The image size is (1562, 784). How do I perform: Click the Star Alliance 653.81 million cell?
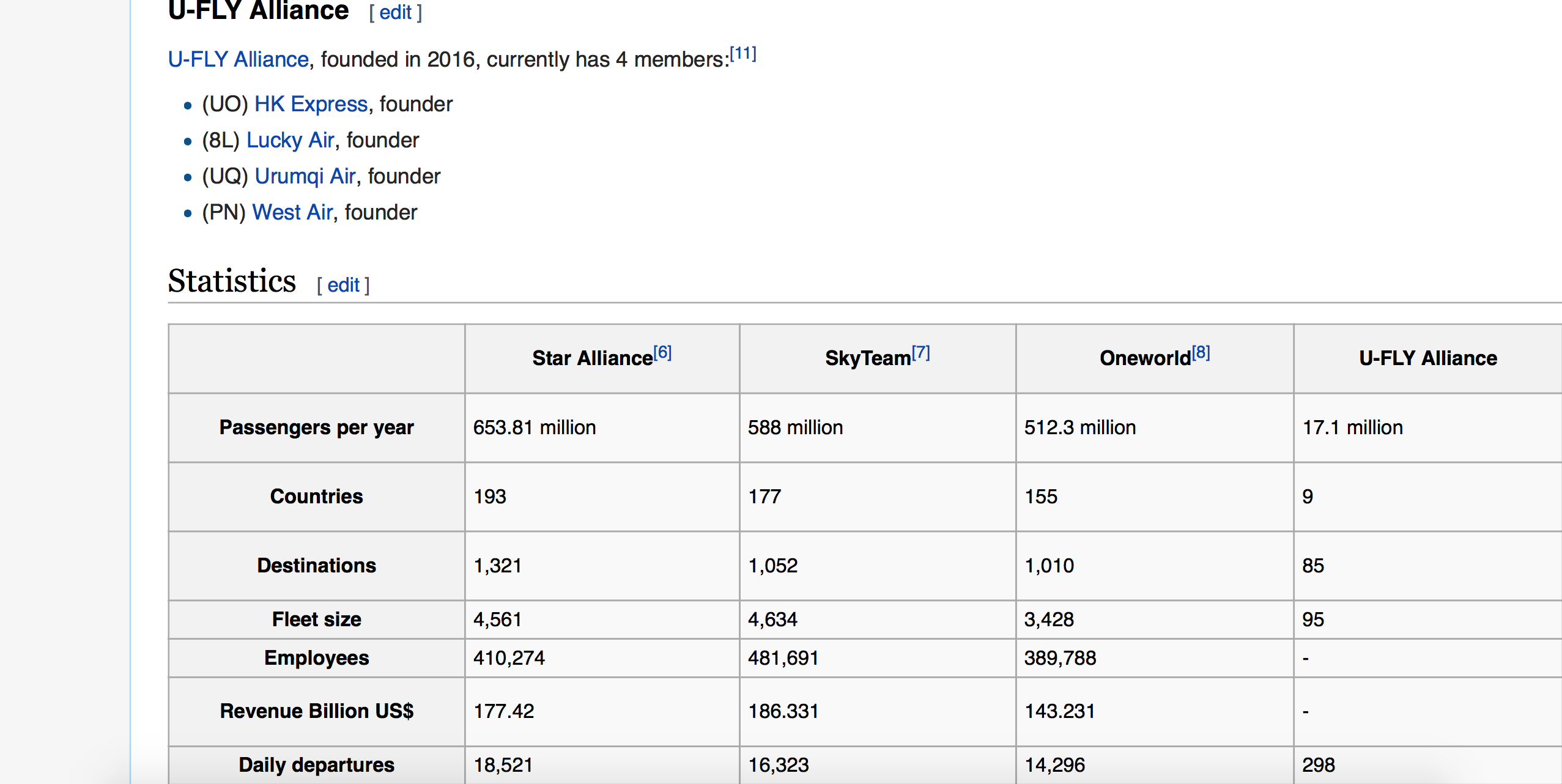click(534, 427)
